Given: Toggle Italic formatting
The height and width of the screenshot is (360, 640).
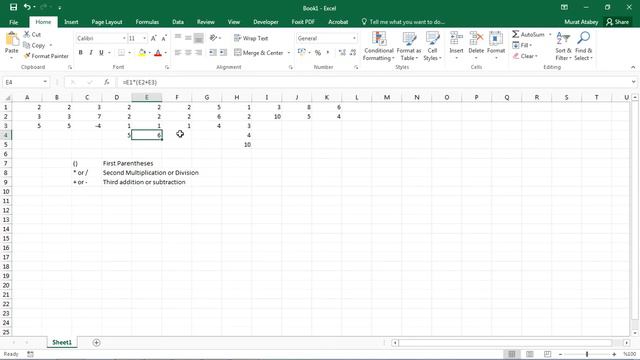Looking at the screenshot, I should point(91,53).
